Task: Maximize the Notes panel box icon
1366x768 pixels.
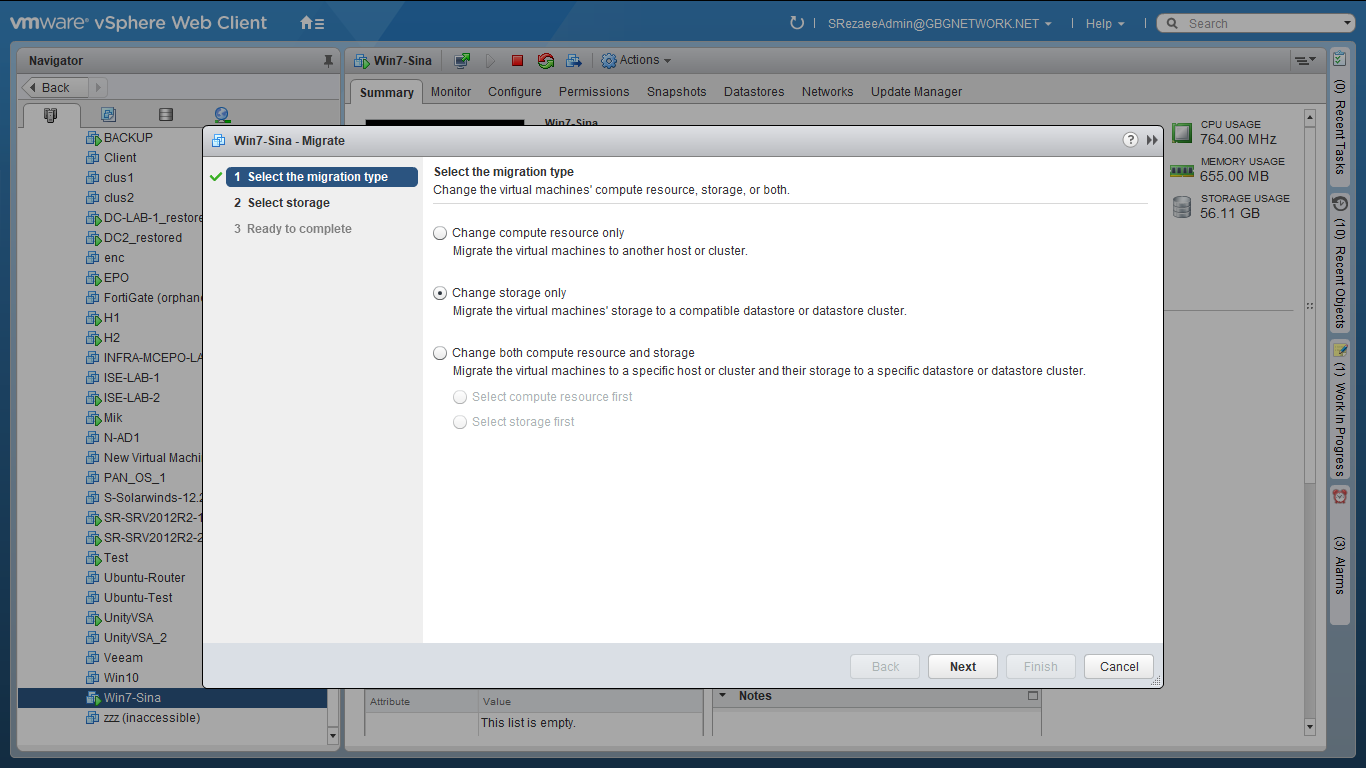Action: 1033,696
